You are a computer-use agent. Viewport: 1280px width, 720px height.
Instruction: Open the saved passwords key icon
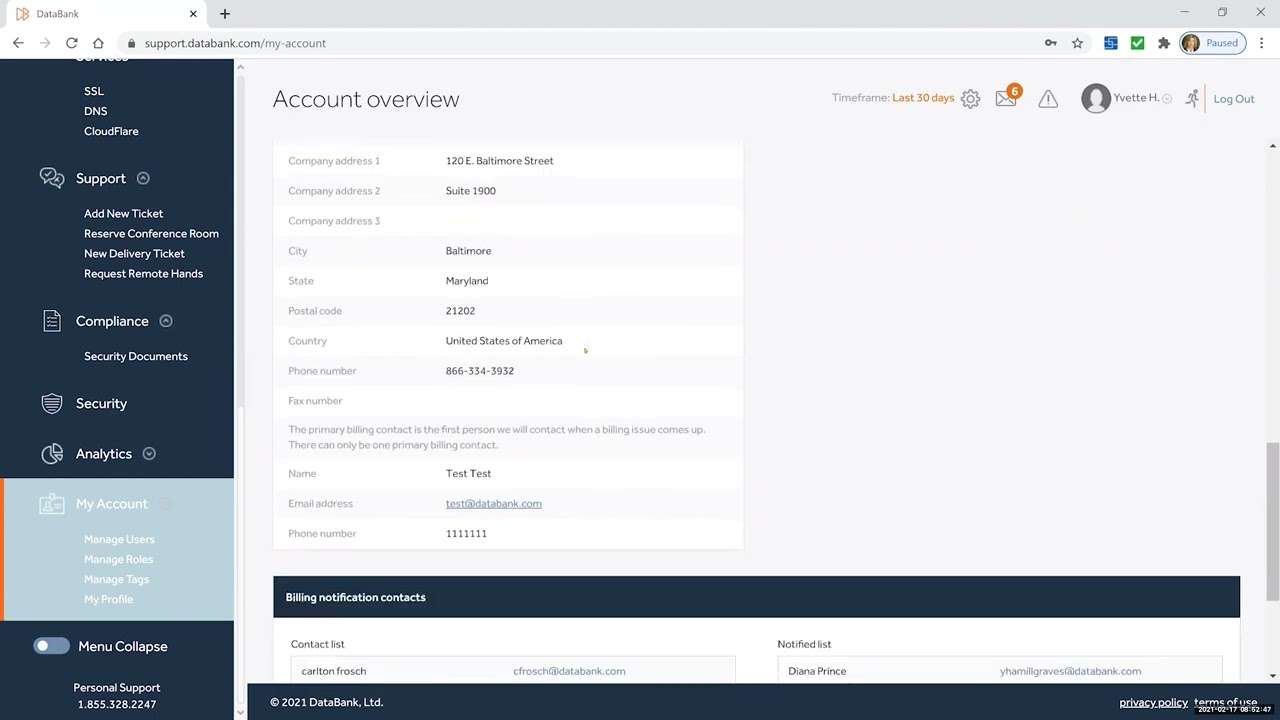coord(1050,43)
